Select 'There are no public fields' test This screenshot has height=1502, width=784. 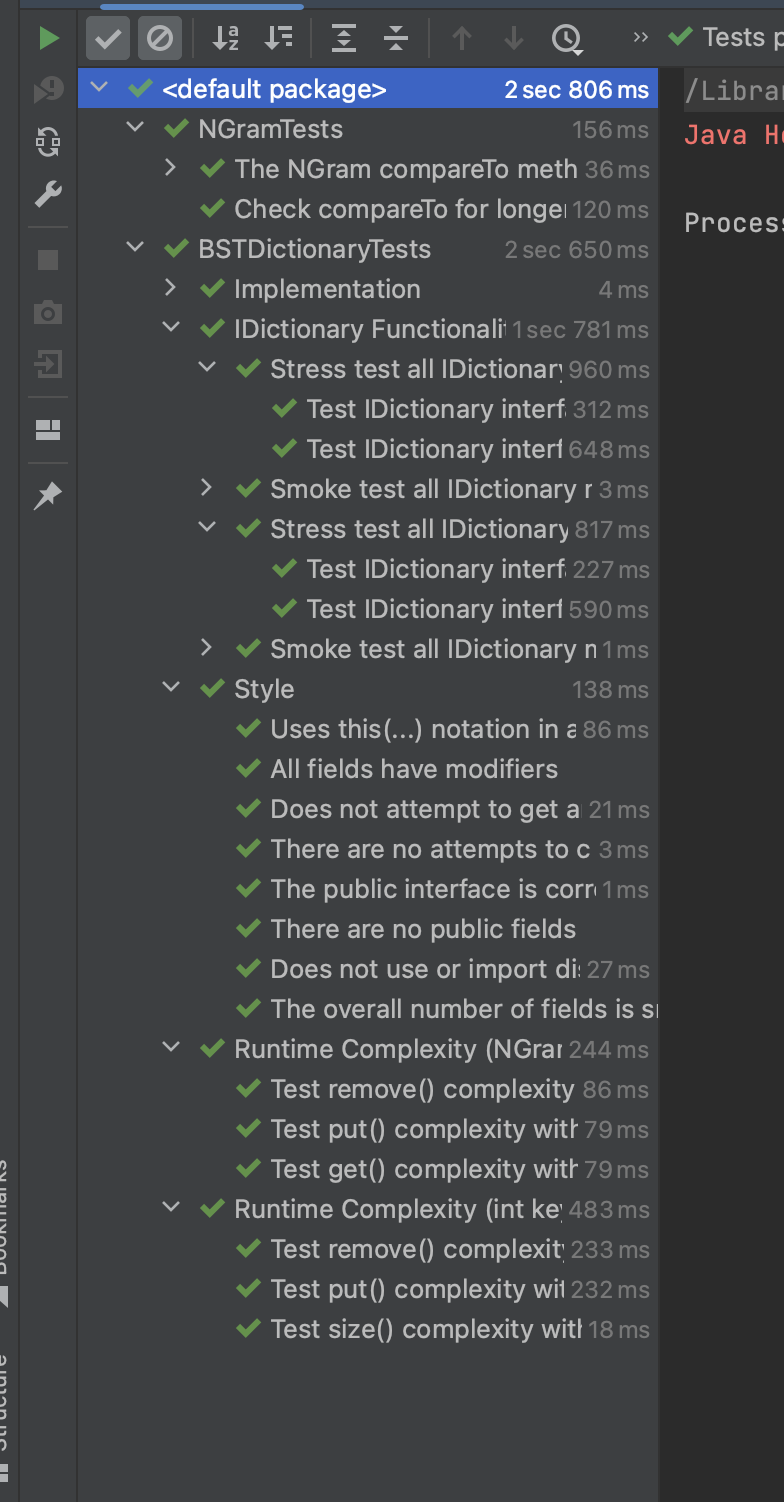422,929
